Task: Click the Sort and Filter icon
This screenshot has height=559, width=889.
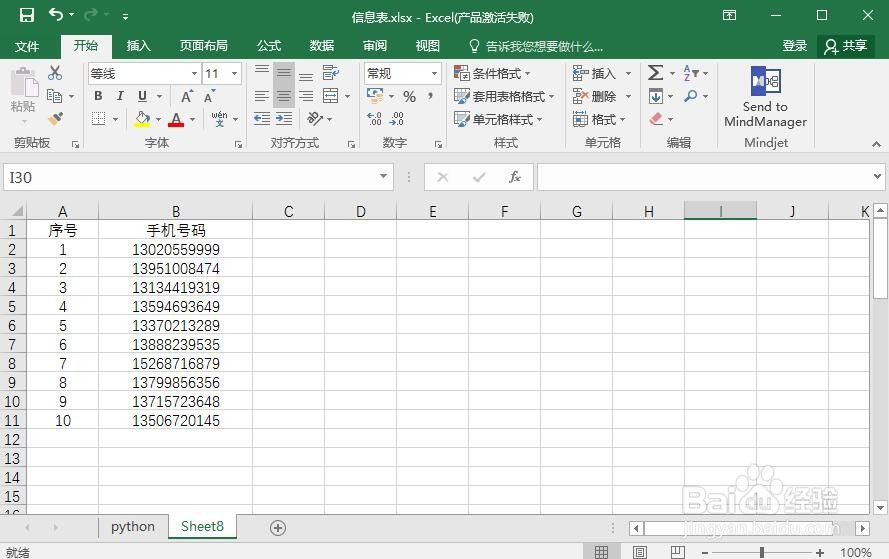Action: pyautogui.click(x=691, y=73)
